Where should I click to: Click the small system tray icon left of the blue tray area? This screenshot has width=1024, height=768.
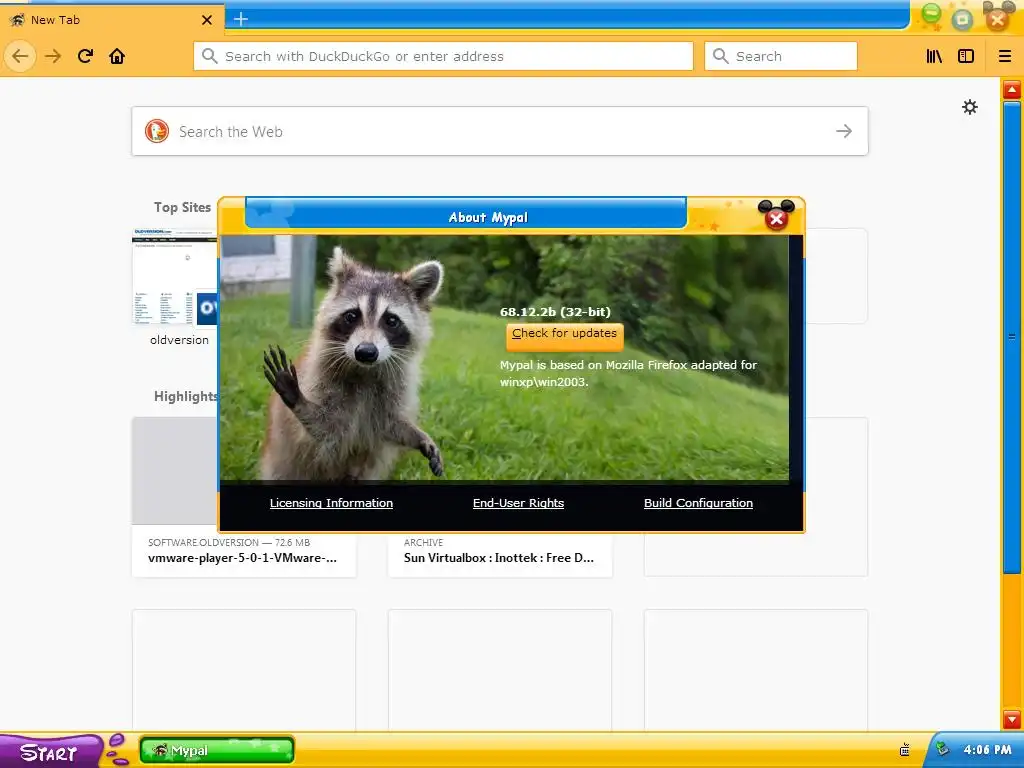905,750
